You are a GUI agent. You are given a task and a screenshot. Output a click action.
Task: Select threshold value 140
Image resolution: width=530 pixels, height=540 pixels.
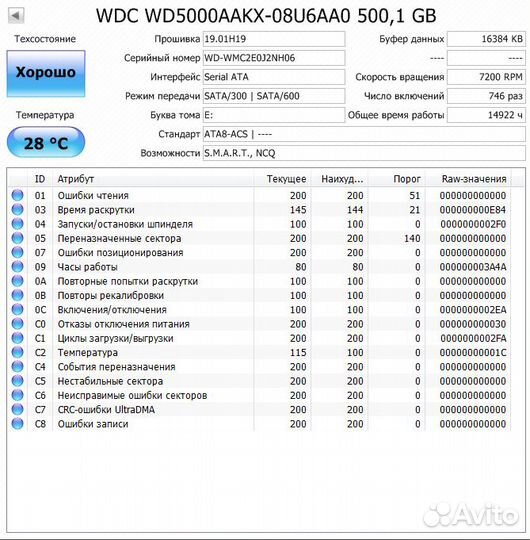click(412, 238)
